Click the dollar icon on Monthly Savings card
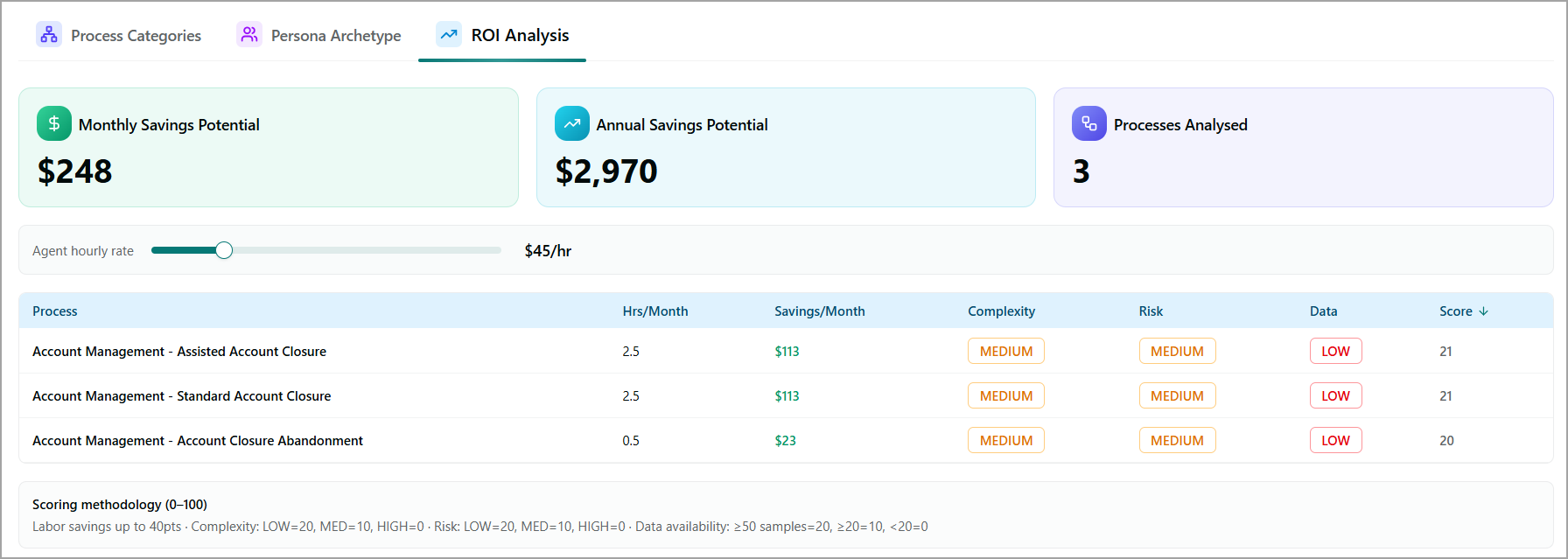The image size is (1568, 559). pyautogui.click(x=54, y=124)
